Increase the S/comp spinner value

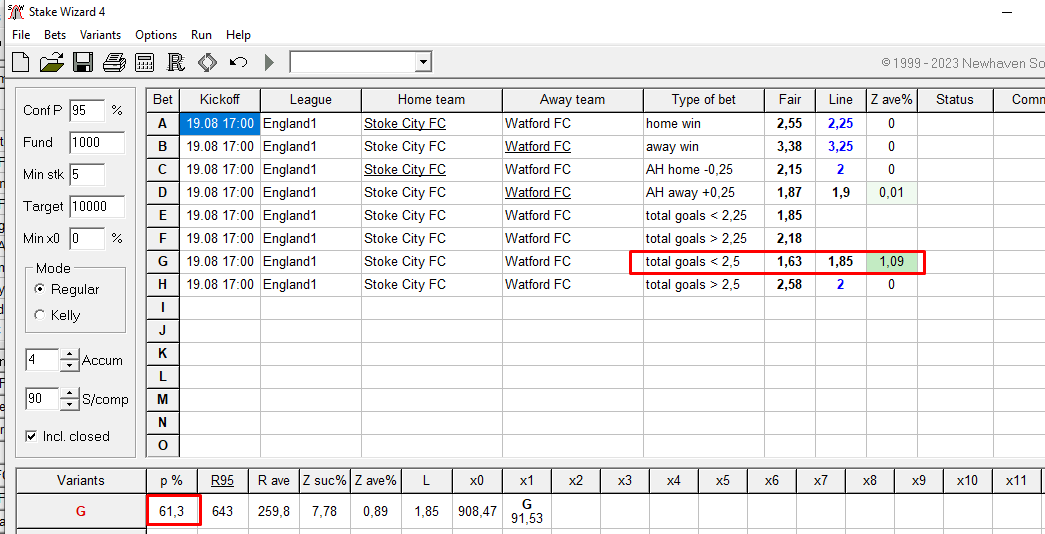(69, 393)
